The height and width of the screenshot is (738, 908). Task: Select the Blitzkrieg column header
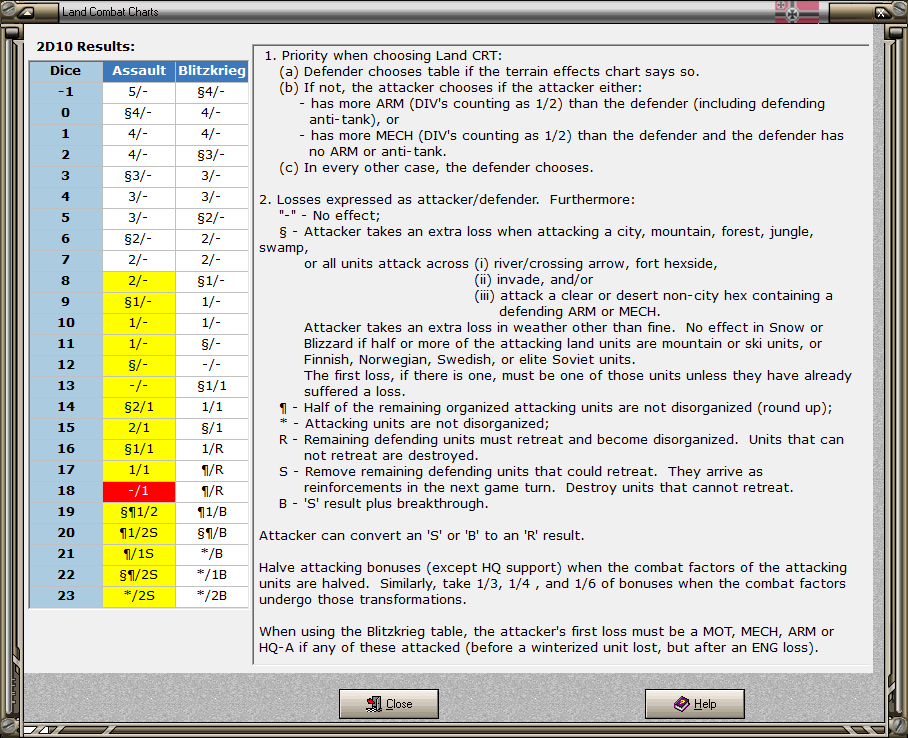212,71
